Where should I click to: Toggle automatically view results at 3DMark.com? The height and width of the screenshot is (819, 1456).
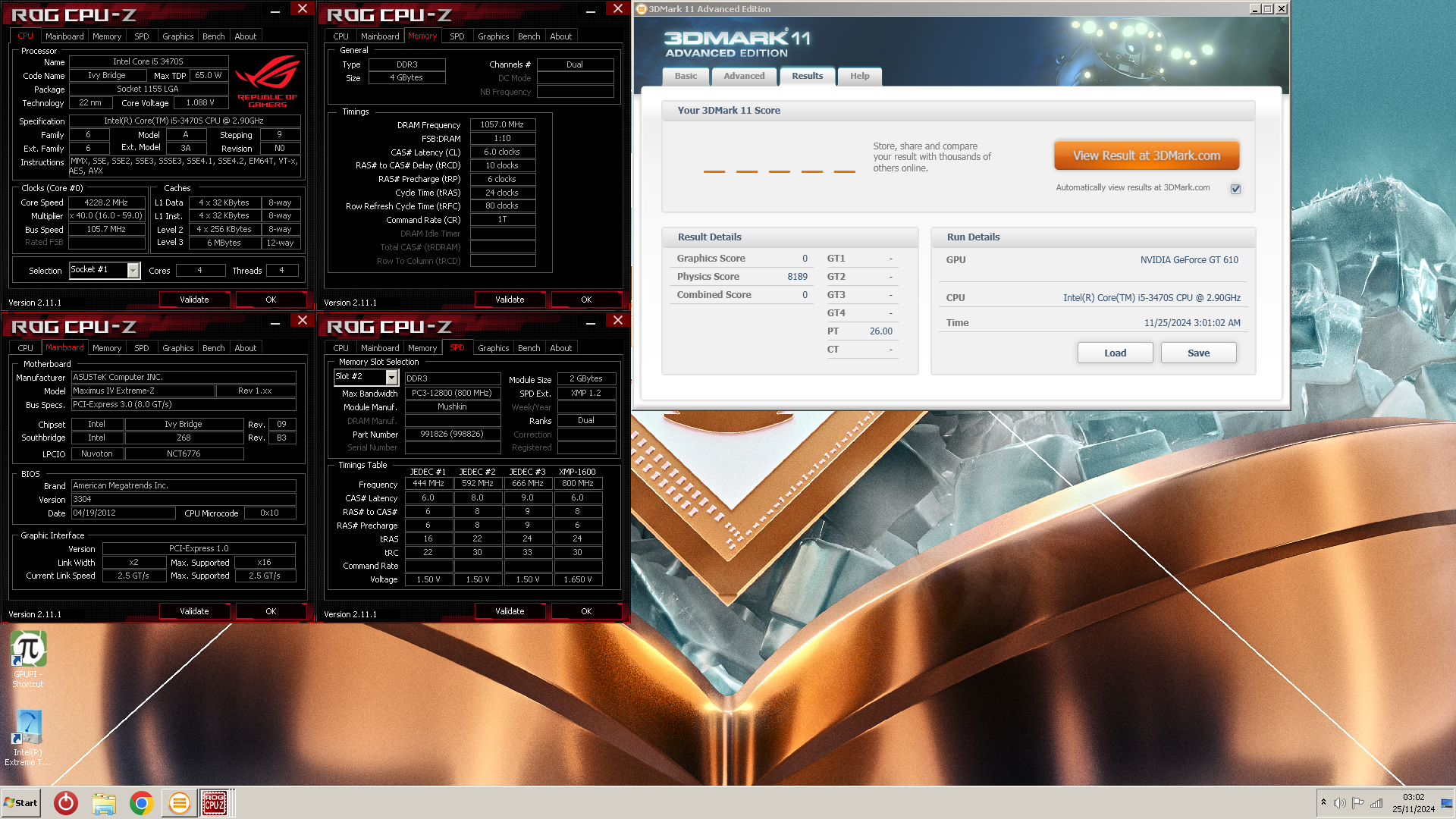point(1235,189)
